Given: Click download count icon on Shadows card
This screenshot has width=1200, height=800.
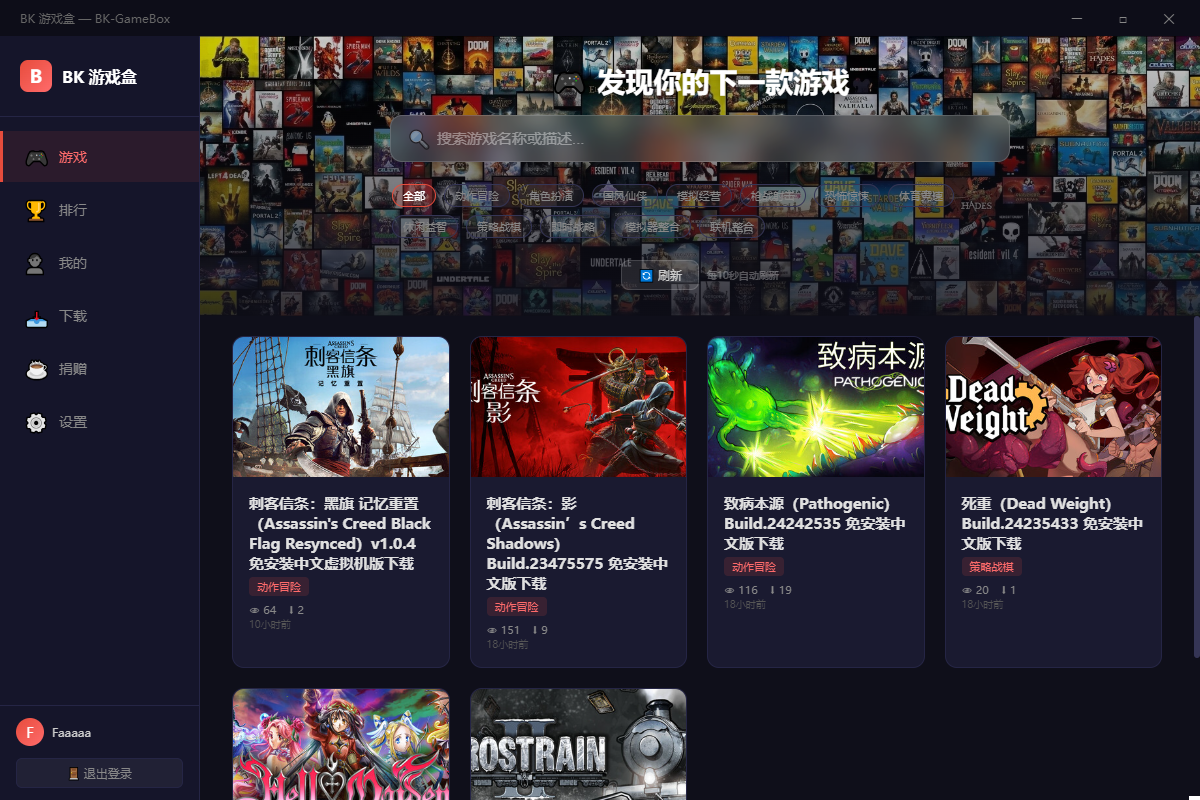Looking at the screenshot, I should pos(535,630).
